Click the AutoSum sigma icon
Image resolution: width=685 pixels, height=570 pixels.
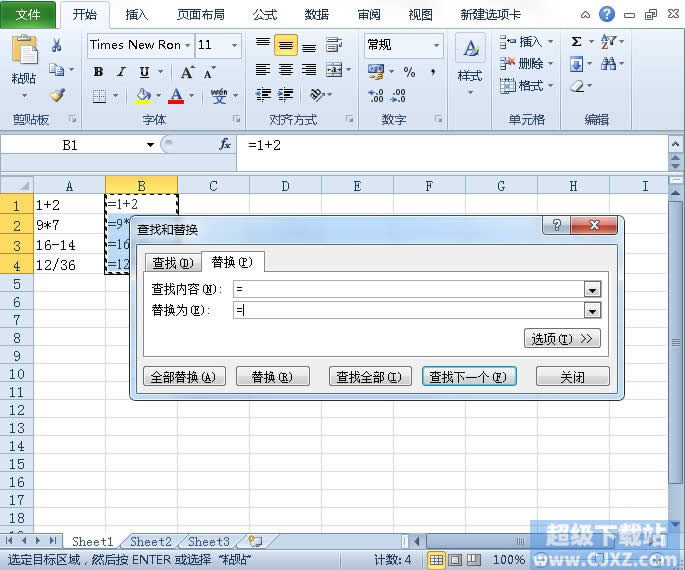pyautogui.click(x=576, y=42)
